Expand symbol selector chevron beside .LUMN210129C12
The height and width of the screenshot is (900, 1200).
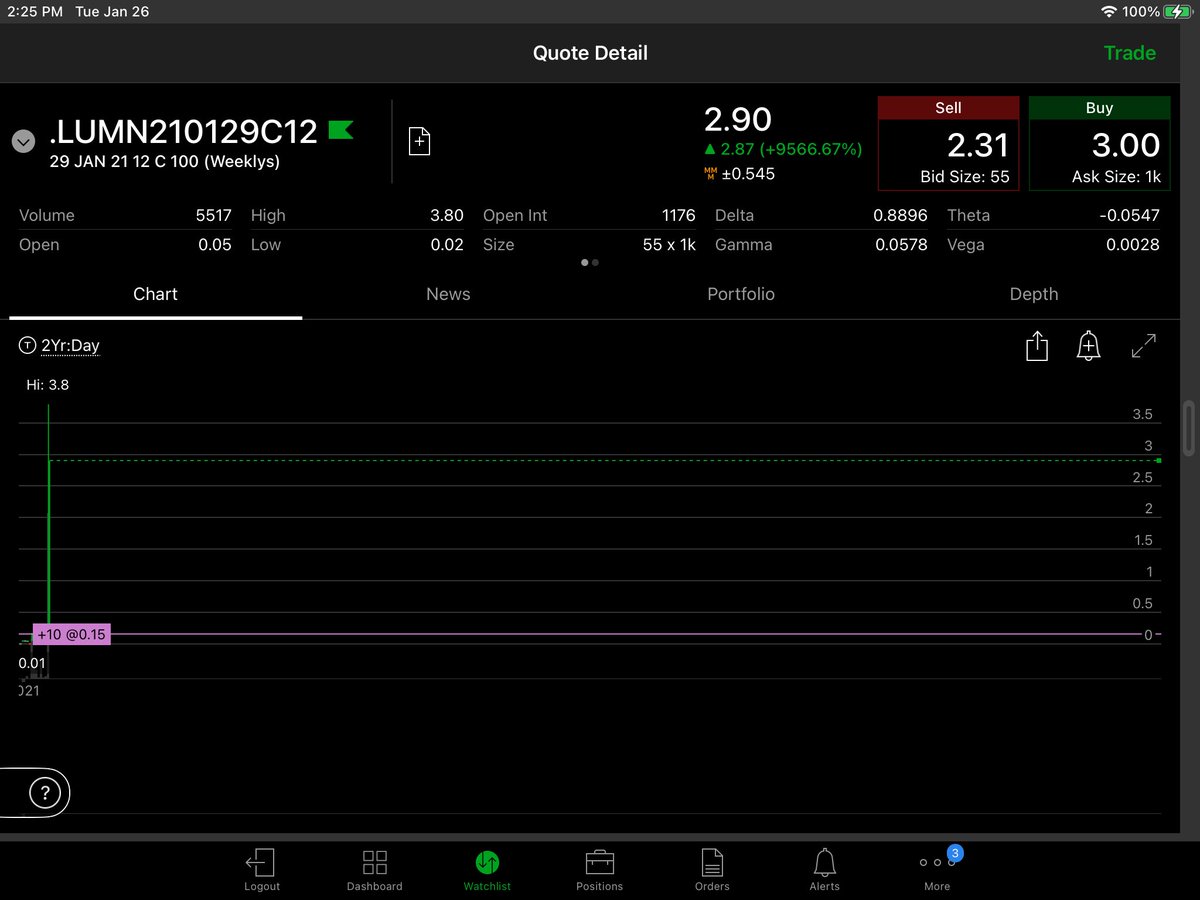24,142
